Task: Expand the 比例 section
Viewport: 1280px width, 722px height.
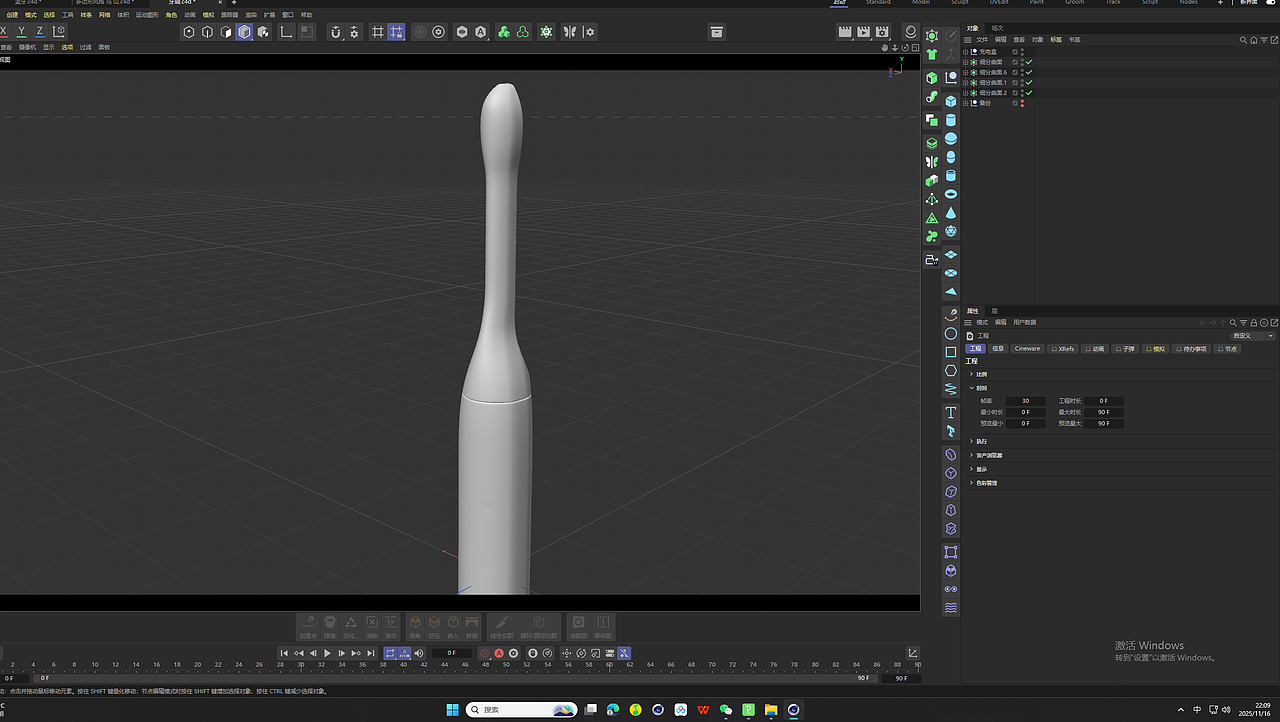Action: pos(971,374)
